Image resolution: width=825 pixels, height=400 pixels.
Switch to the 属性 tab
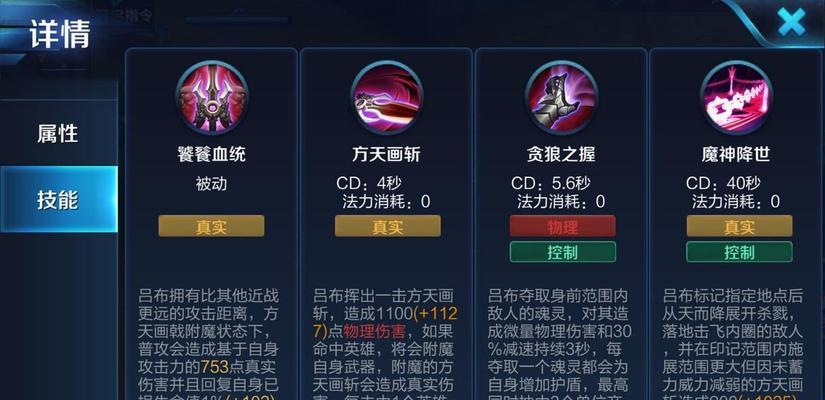click(x=58, y=134)
